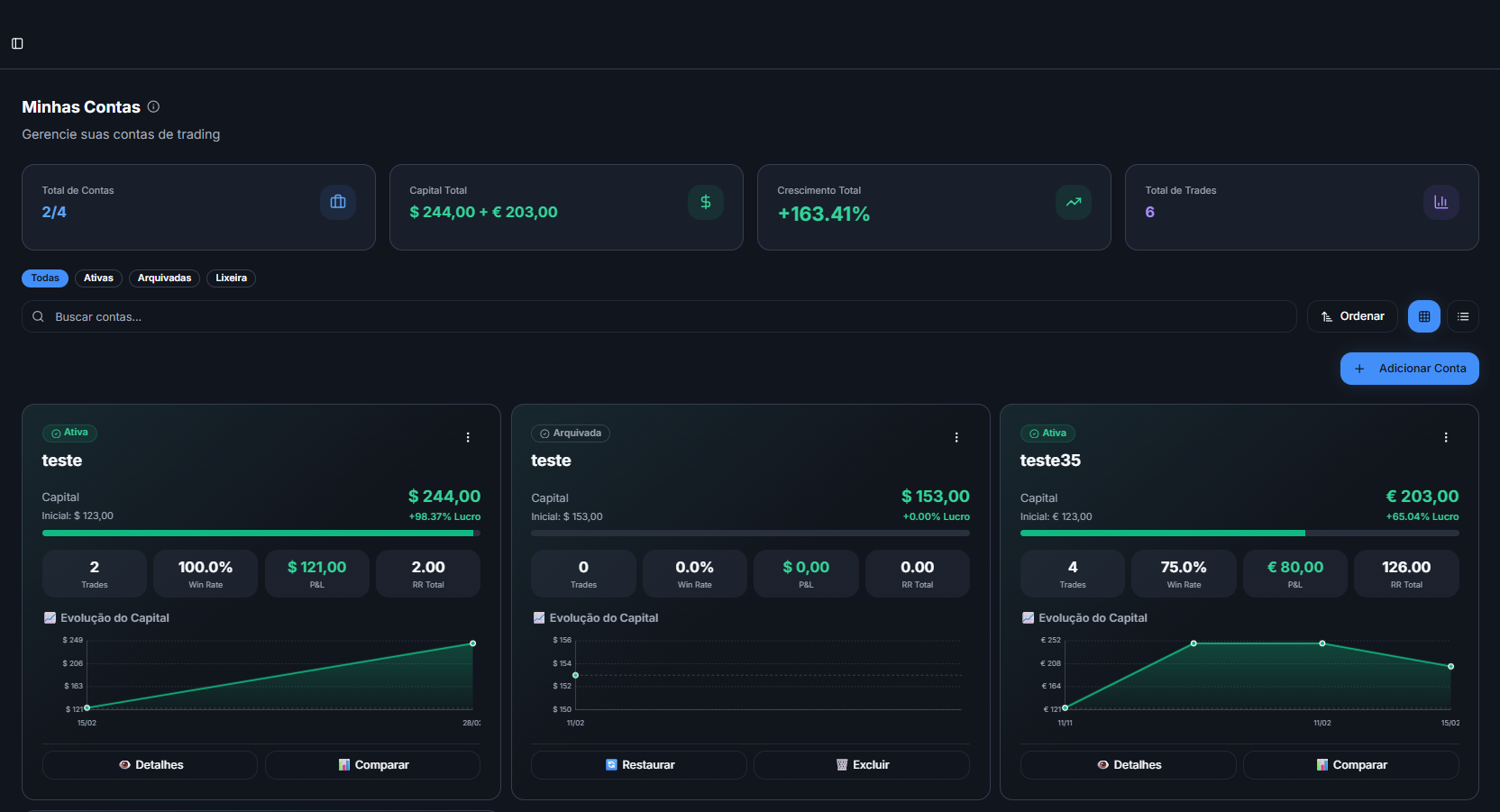This screenshot has height=812, width=1500.
Task: Click Comparar on teste35 account
Action: click(1351, 765)
